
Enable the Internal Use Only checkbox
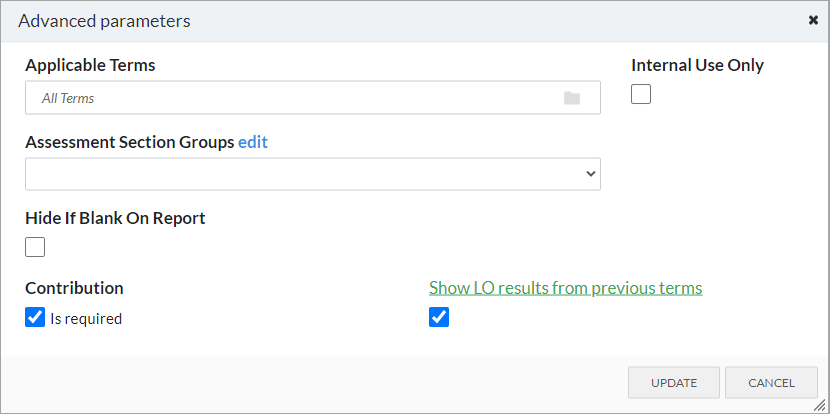pyautogui.click(x=641, y=94)
